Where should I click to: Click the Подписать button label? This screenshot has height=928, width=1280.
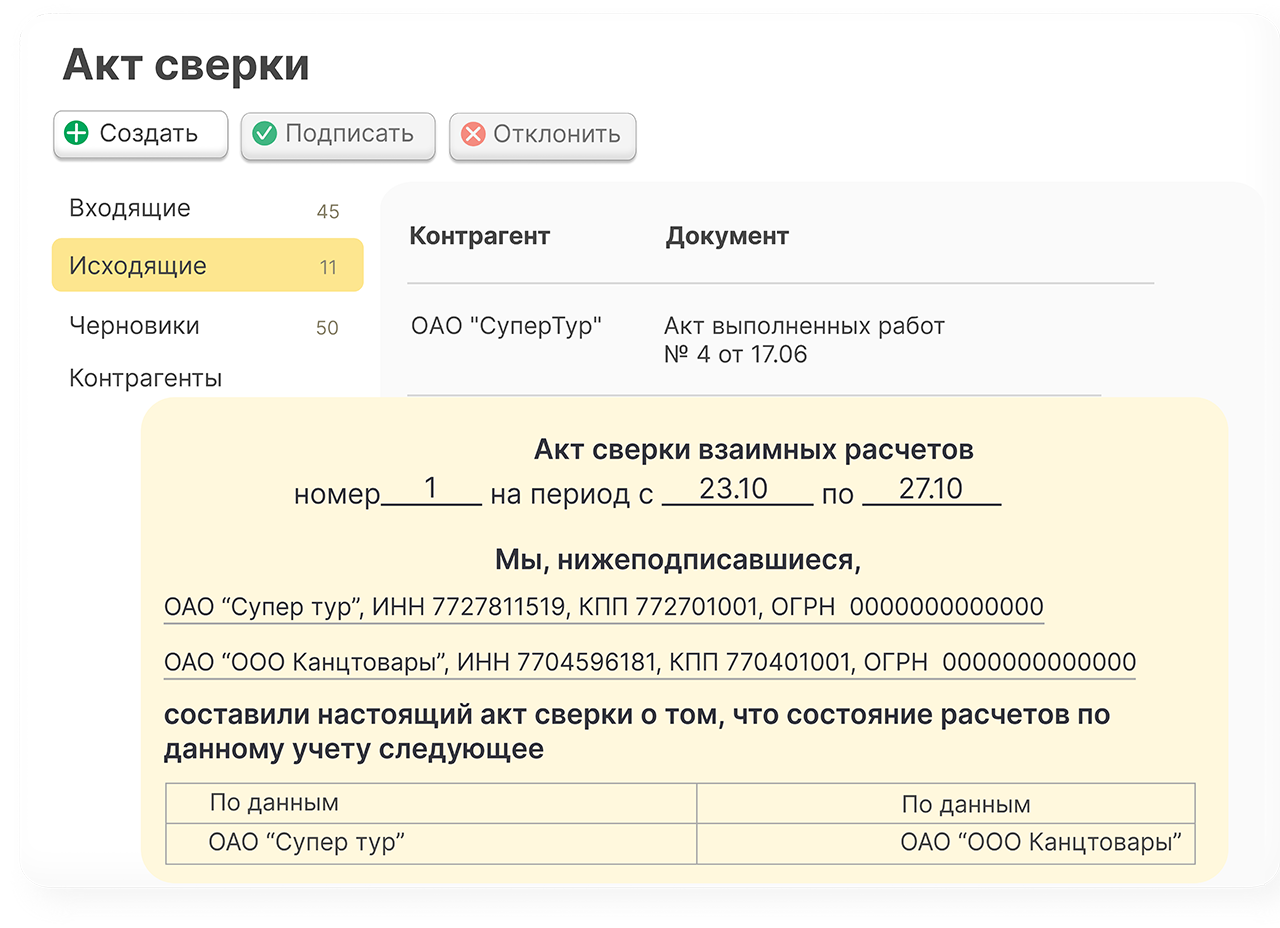point(349,133)
